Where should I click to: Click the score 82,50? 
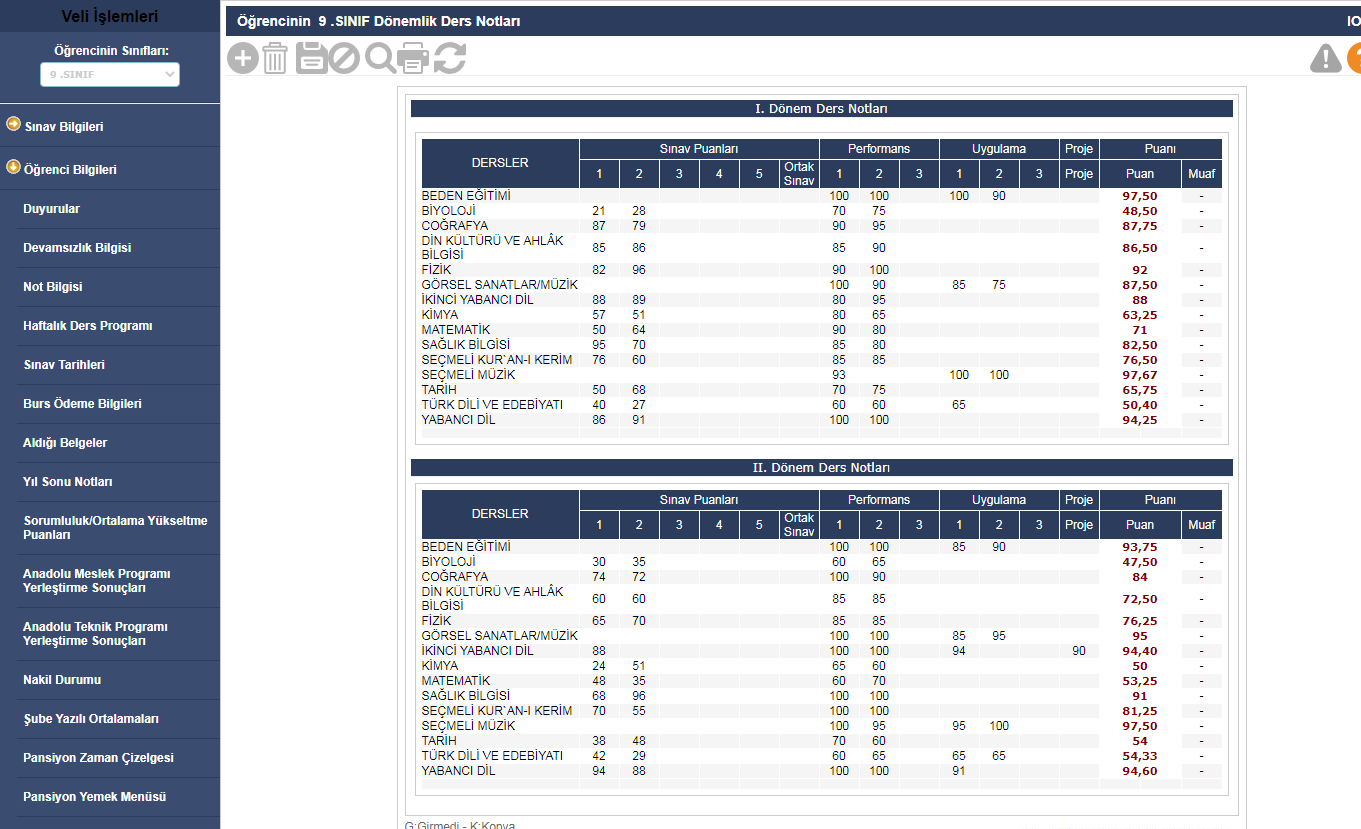click(x=1140, y=345)
